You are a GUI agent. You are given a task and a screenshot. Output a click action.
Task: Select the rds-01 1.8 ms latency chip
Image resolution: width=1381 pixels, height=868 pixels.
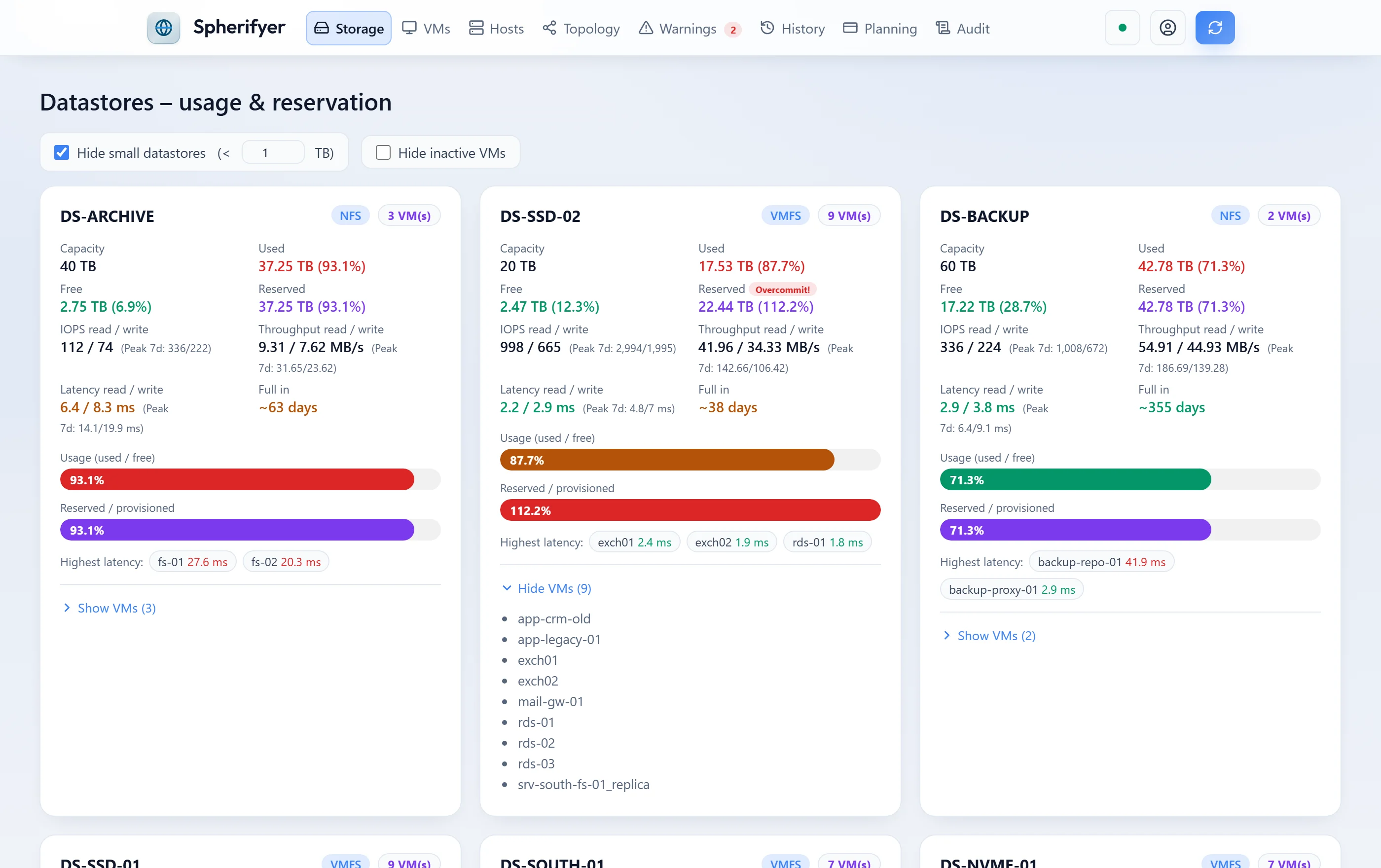827,542
